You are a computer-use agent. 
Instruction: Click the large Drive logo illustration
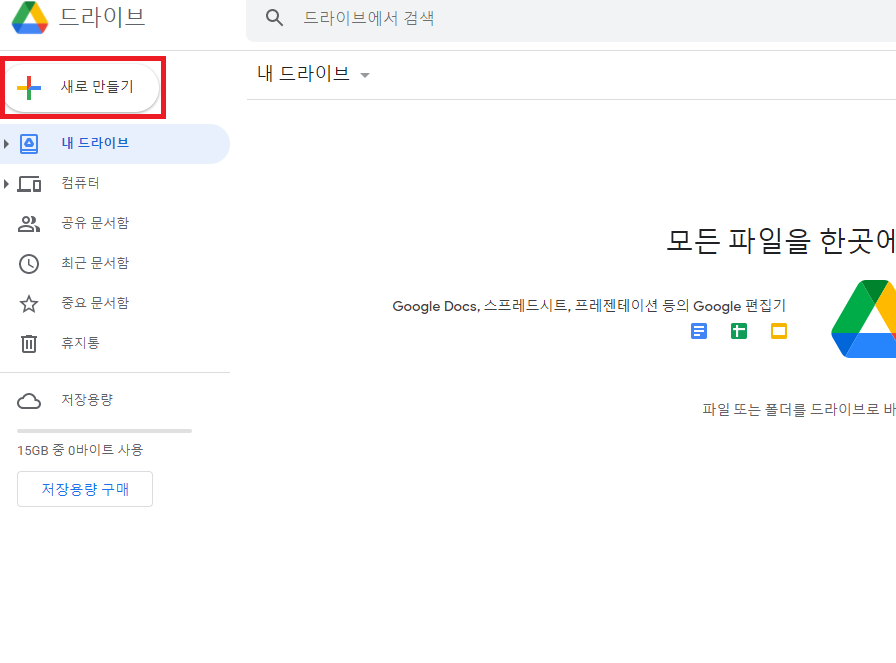coord(863,319)
